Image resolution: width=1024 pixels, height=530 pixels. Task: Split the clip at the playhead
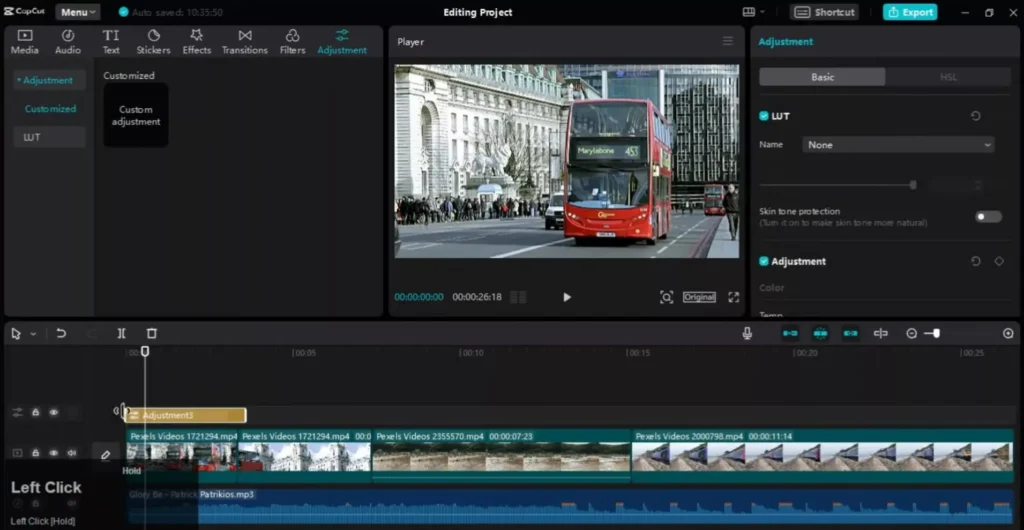click(x=121, y=334)
